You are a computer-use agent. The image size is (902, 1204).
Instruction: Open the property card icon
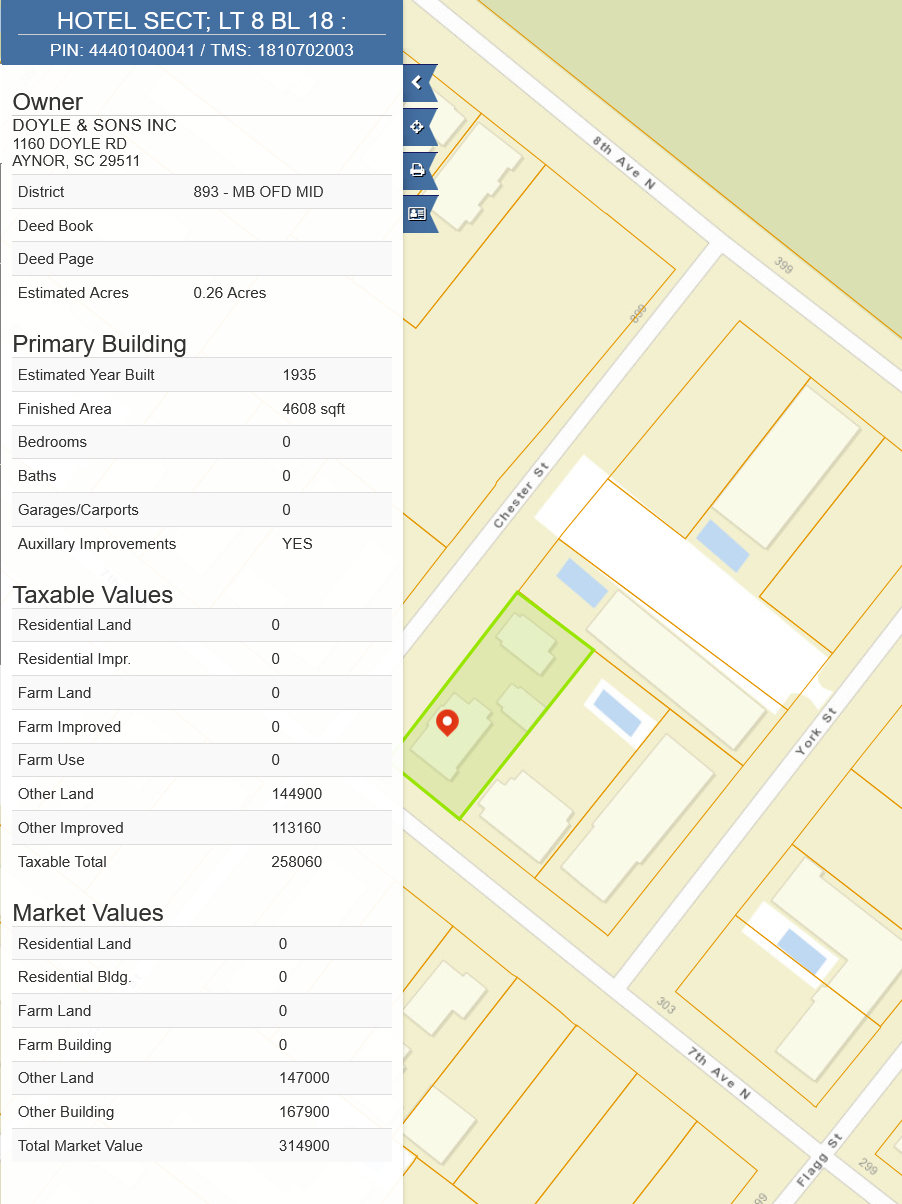click(418, 214)
